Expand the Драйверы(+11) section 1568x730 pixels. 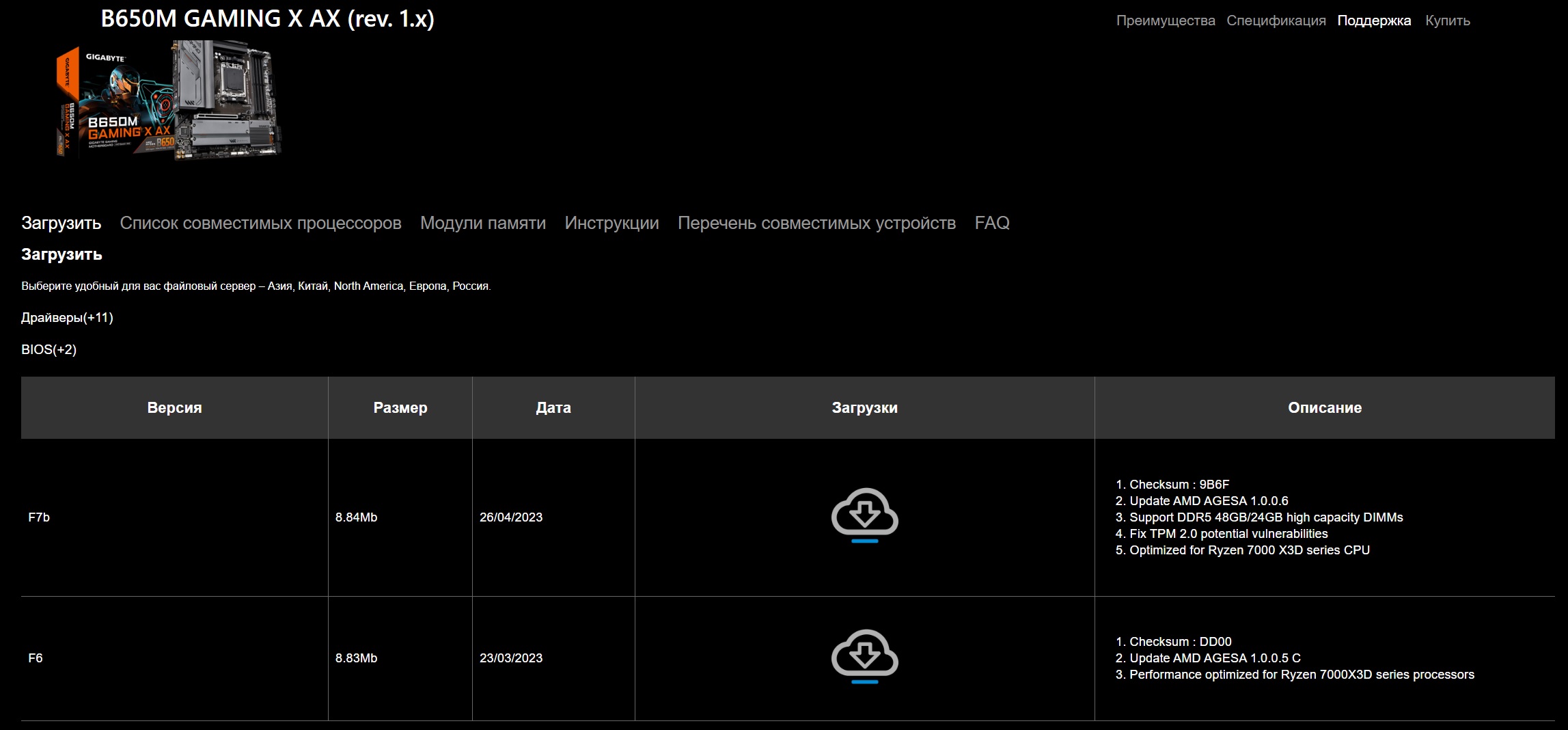pos(67,317)
